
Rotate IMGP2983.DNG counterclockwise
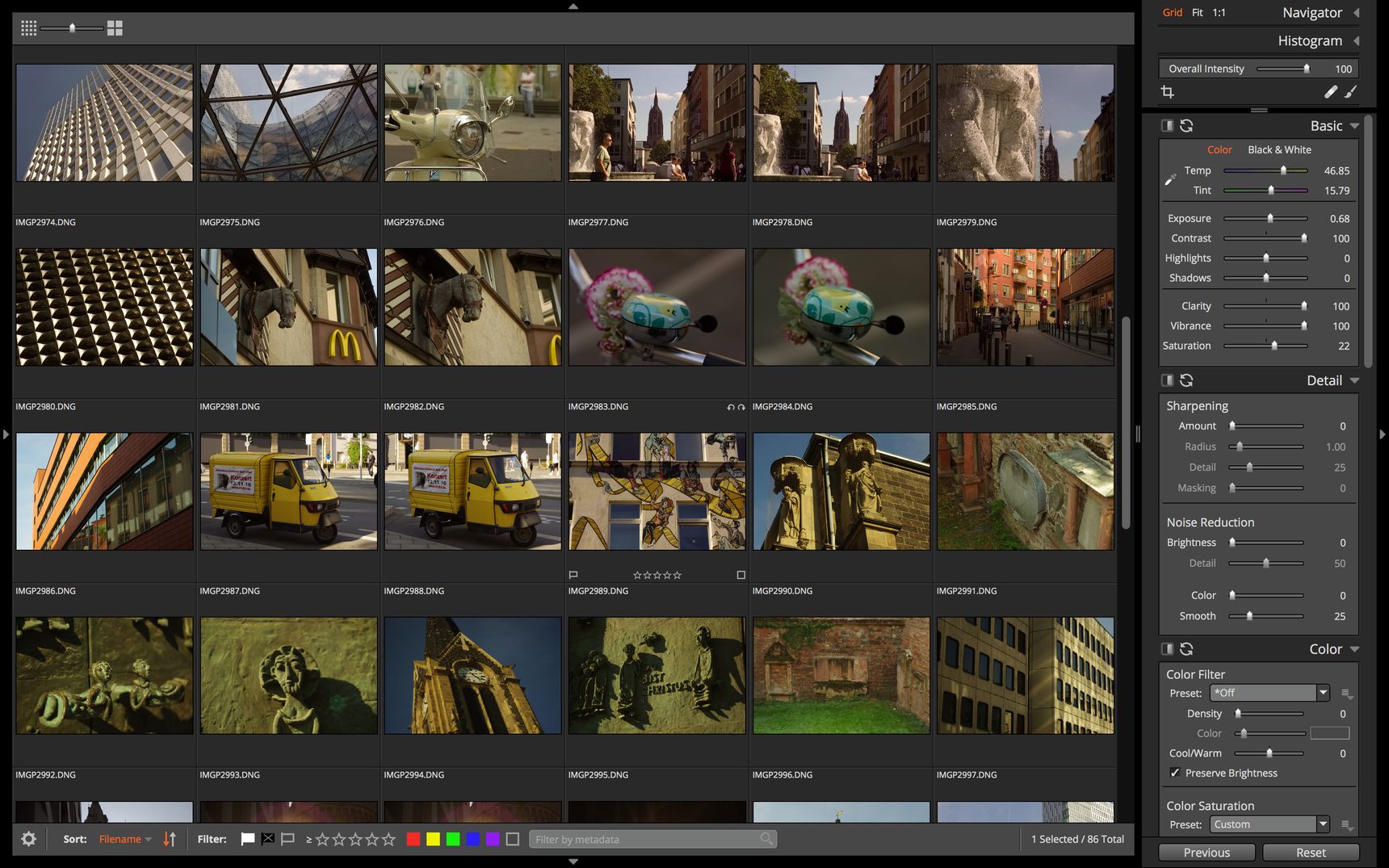click(731, 407)
